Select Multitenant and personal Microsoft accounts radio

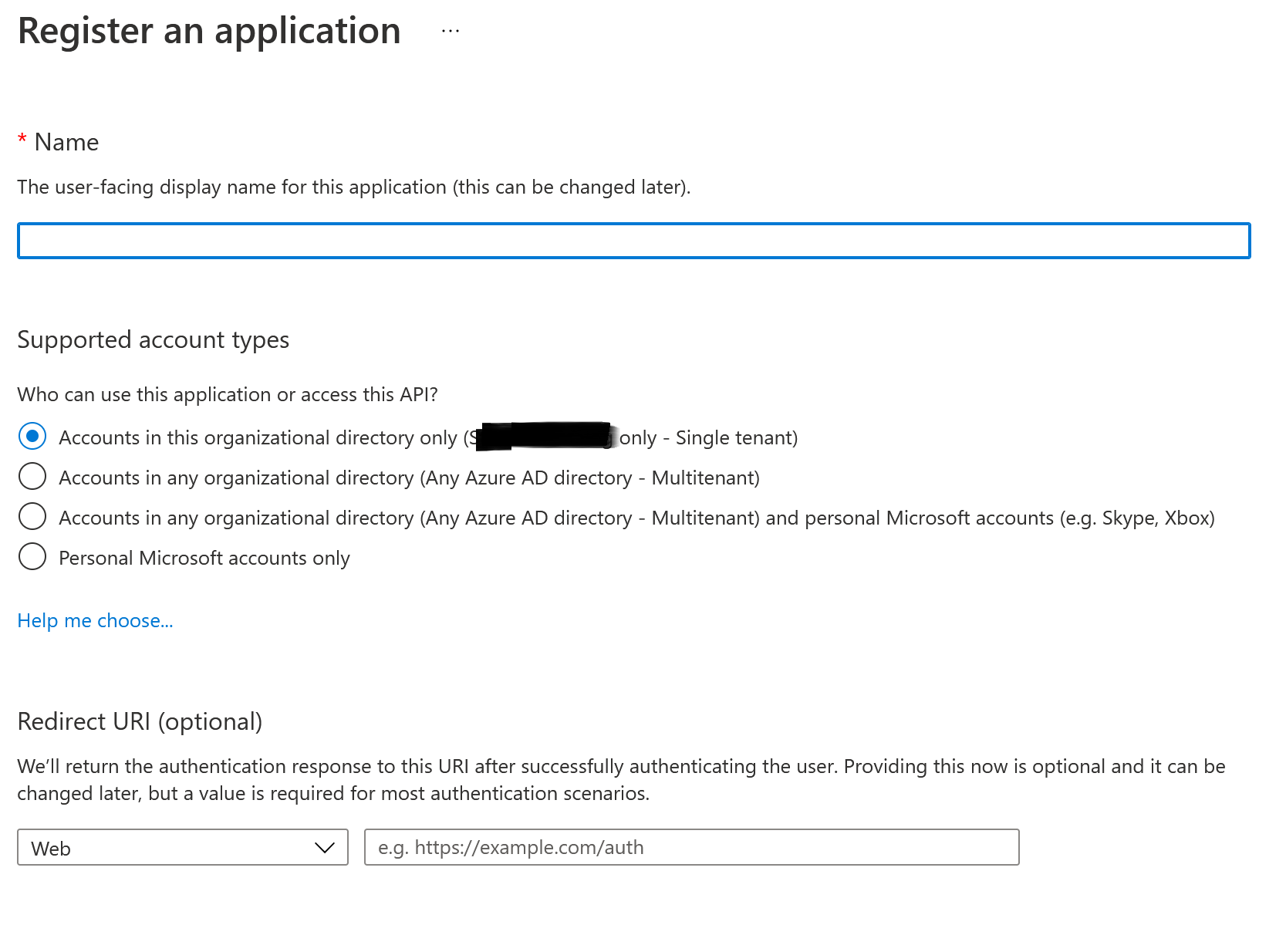coord(32,517)
